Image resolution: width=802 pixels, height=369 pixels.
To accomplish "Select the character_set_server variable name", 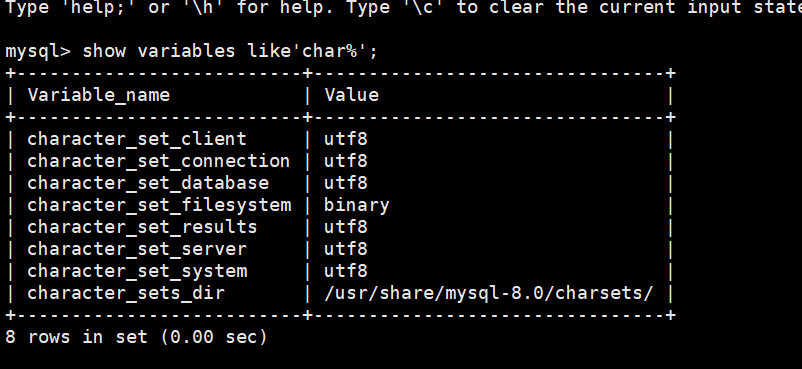I will point(137,249).
